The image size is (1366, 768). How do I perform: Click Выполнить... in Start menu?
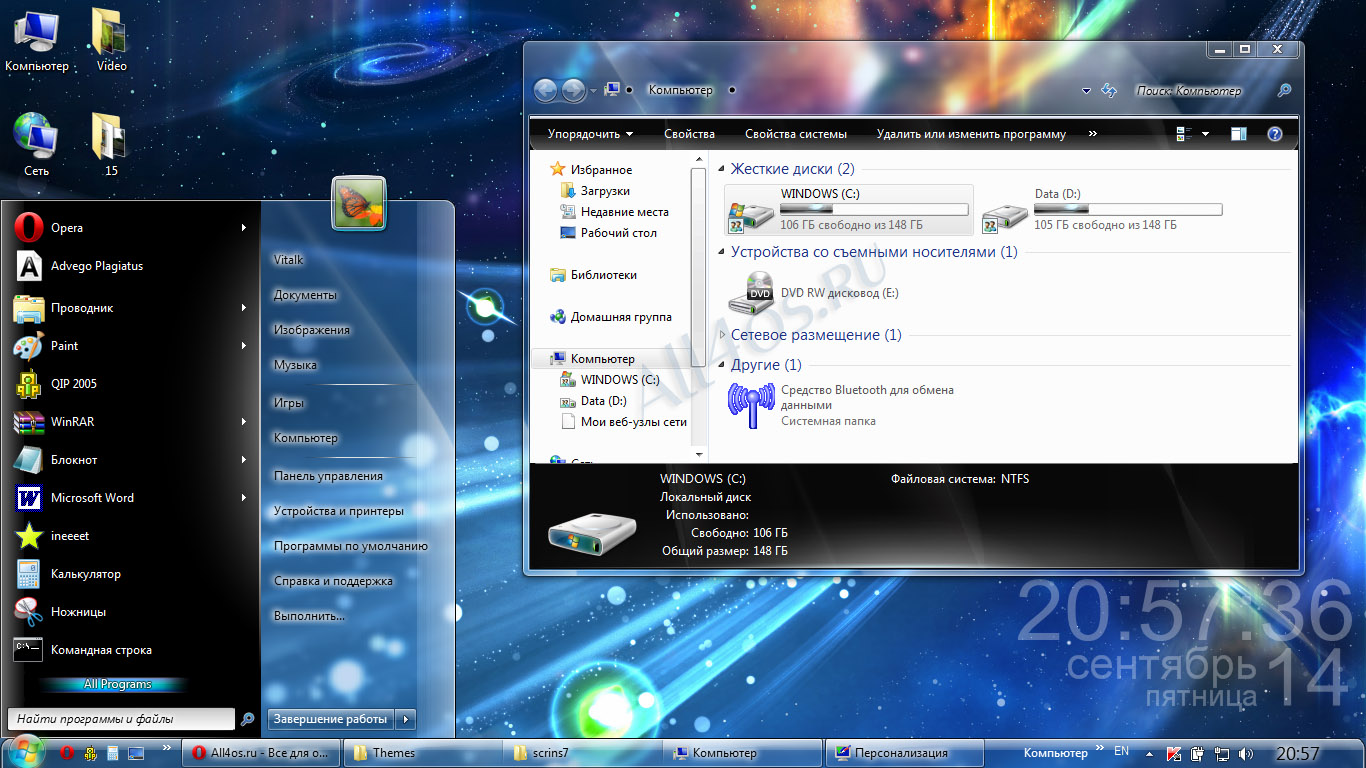click(309, 616)
